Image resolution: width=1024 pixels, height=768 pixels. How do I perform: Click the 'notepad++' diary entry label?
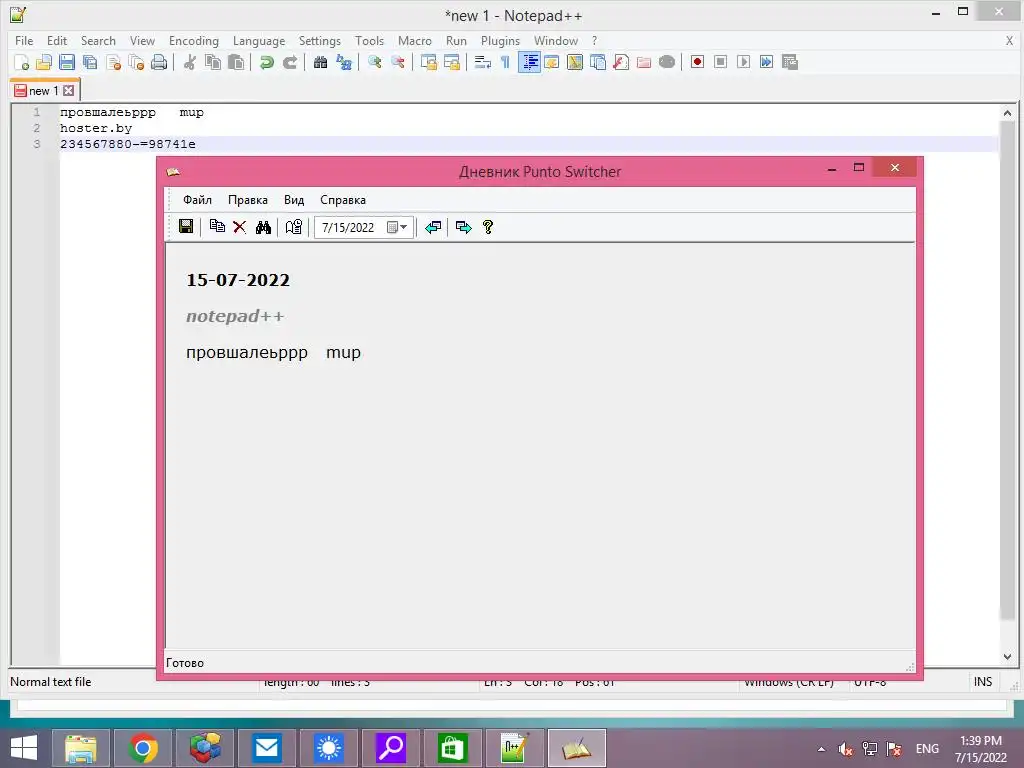(x=235, y=316)
